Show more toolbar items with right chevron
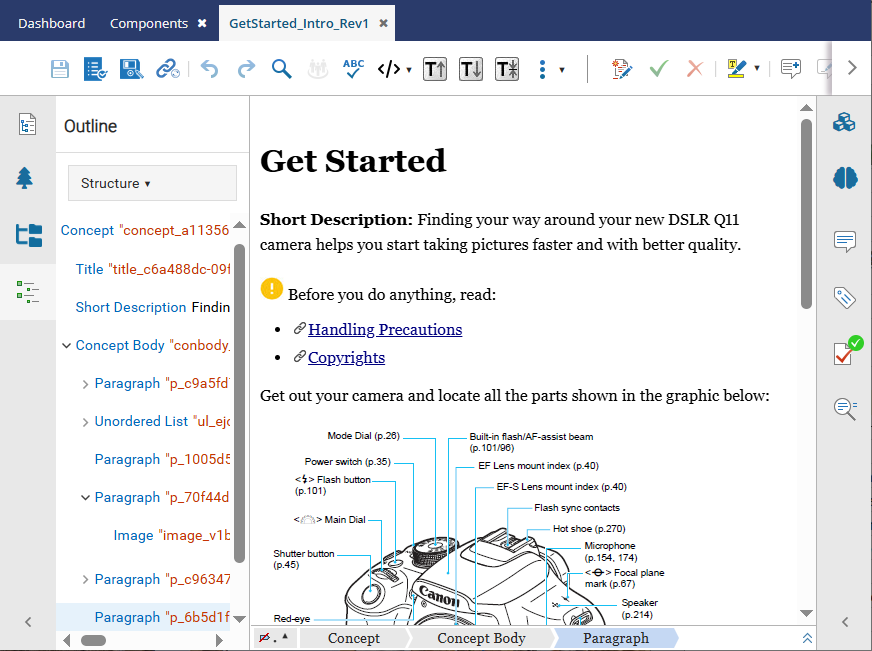The image size is (872, 651). click(x=852, y=68)
